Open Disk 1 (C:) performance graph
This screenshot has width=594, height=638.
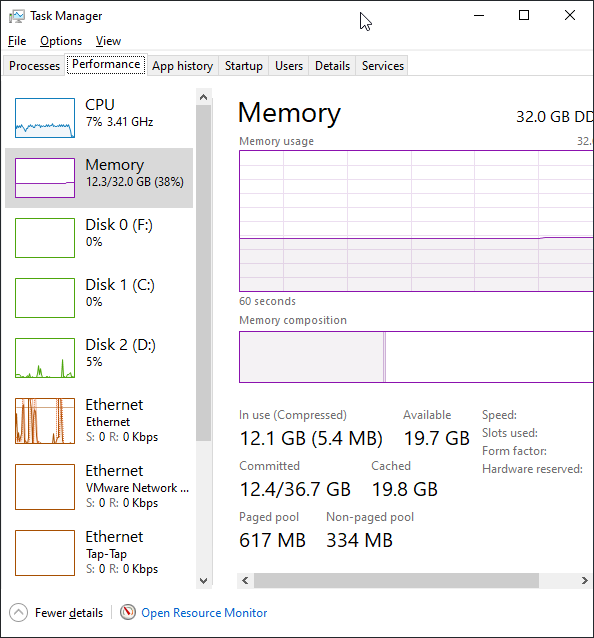[x=45, y=298]
